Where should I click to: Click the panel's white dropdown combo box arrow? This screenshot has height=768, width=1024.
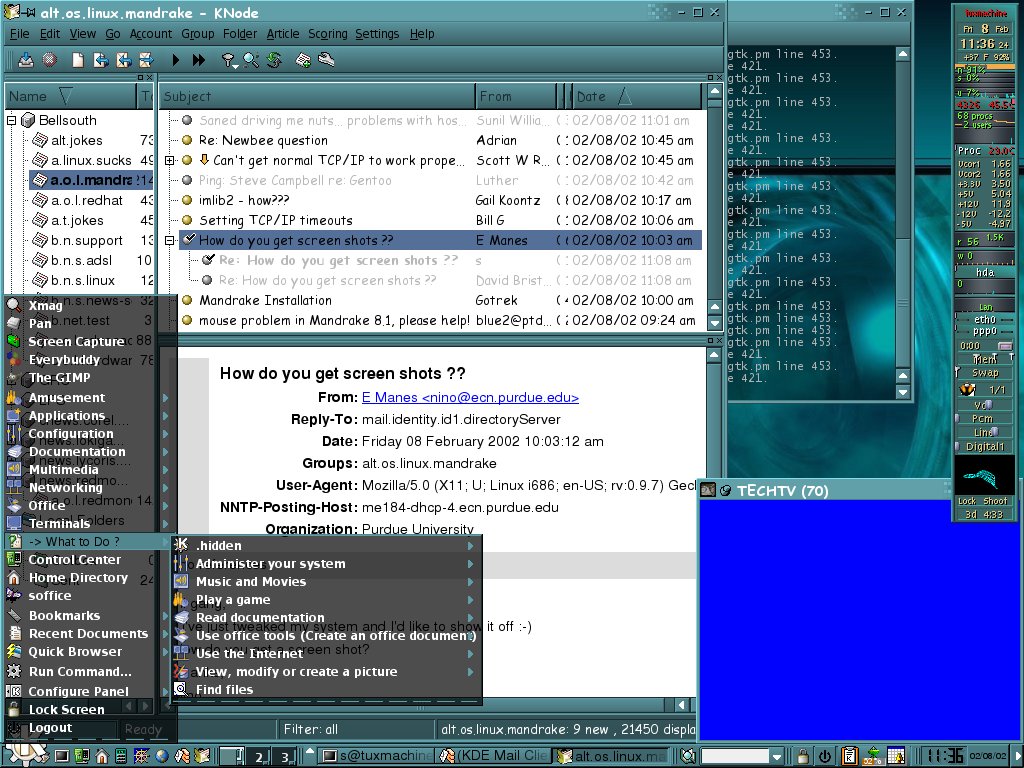point(776,757)
